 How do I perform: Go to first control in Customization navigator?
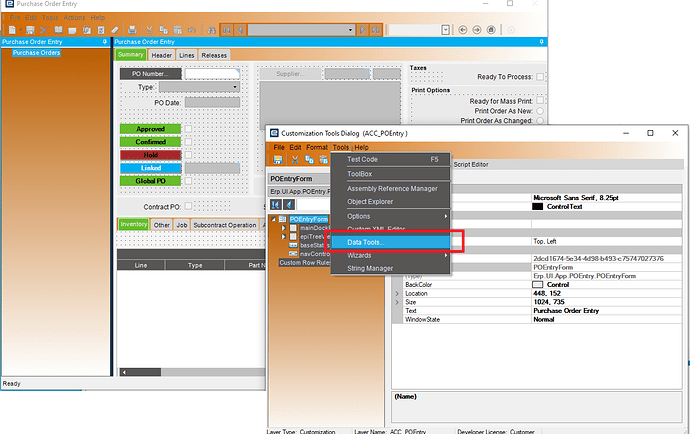pos(275,205)
